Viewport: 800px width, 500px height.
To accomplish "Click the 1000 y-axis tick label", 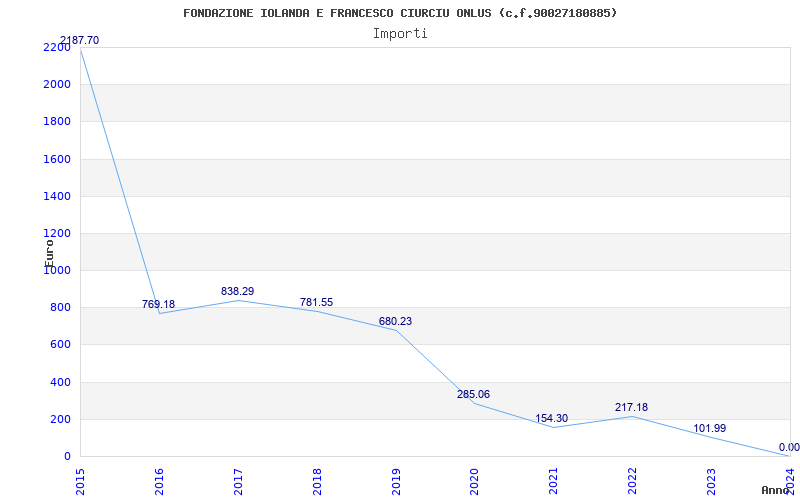I will pyautogui.click(x=57, y=271).
